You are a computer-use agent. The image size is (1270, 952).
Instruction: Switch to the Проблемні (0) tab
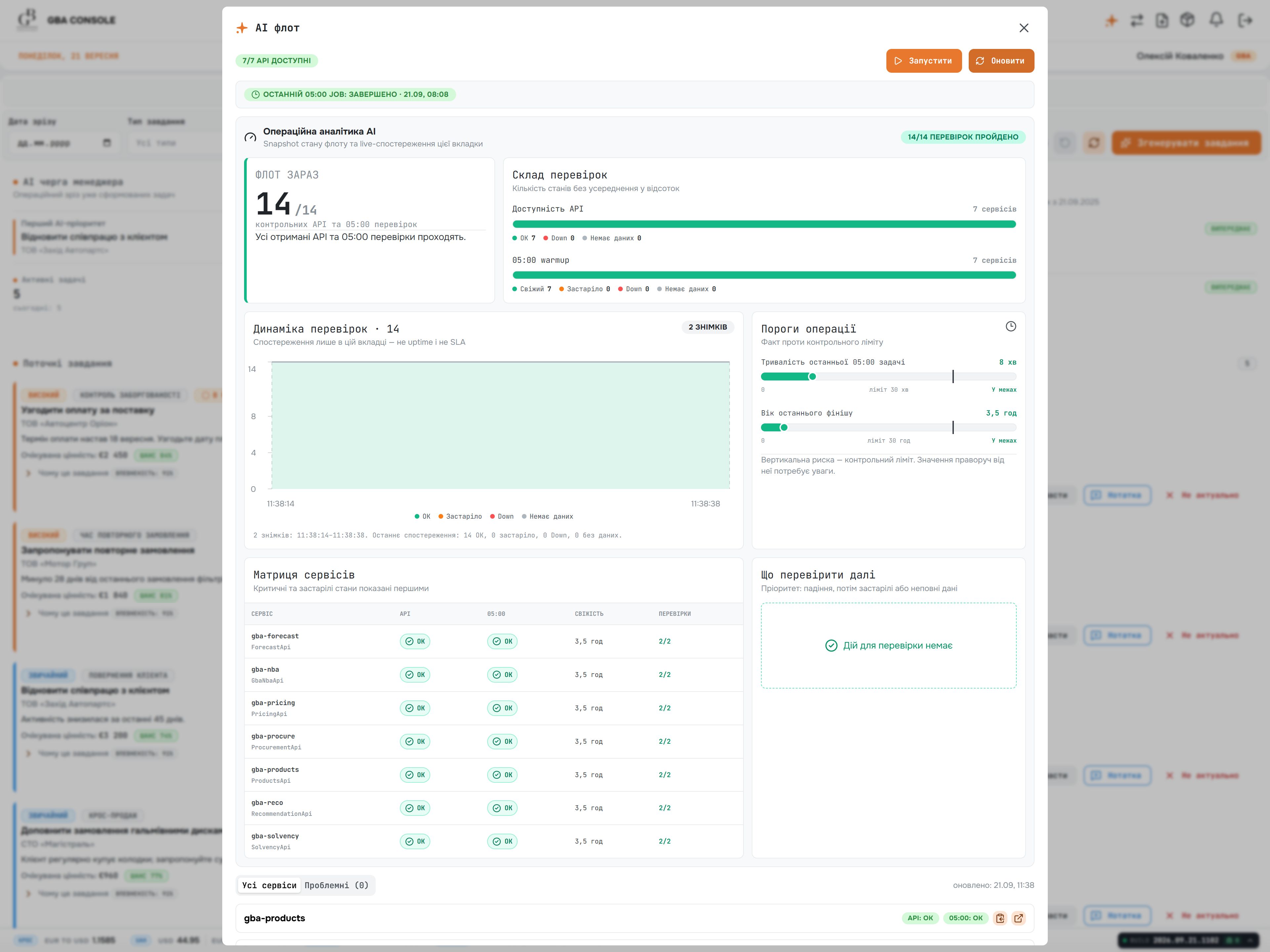point(336,886)
